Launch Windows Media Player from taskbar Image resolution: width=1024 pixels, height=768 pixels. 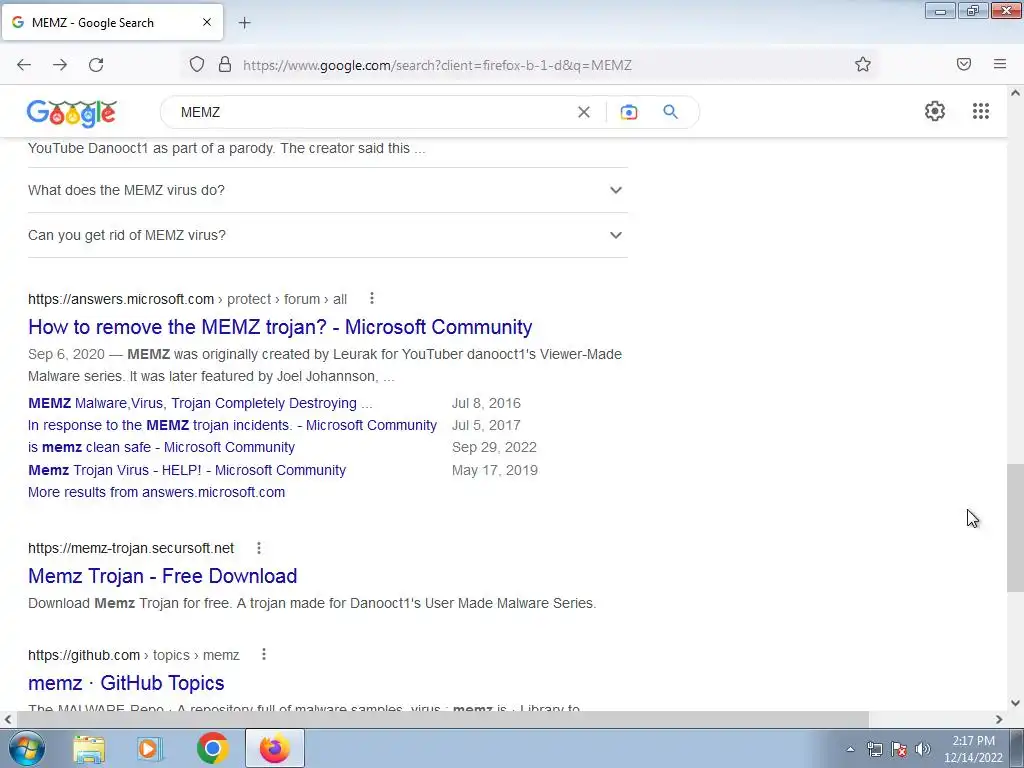[149, 749]
